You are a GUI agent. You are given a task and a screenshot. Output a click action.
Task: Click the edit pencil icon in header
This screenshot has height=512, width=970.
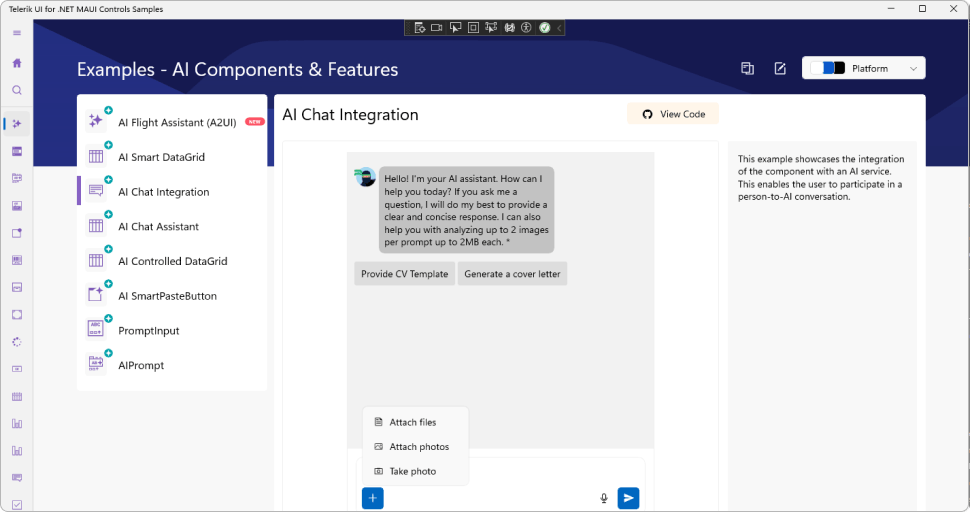point(780,69)
